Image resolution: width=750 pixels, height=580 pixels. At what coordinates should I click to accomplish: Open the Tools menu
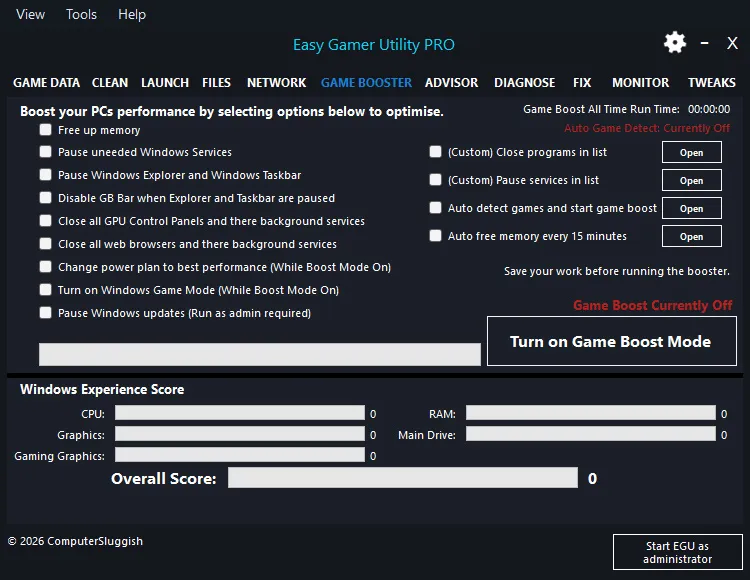coord(81,14)
